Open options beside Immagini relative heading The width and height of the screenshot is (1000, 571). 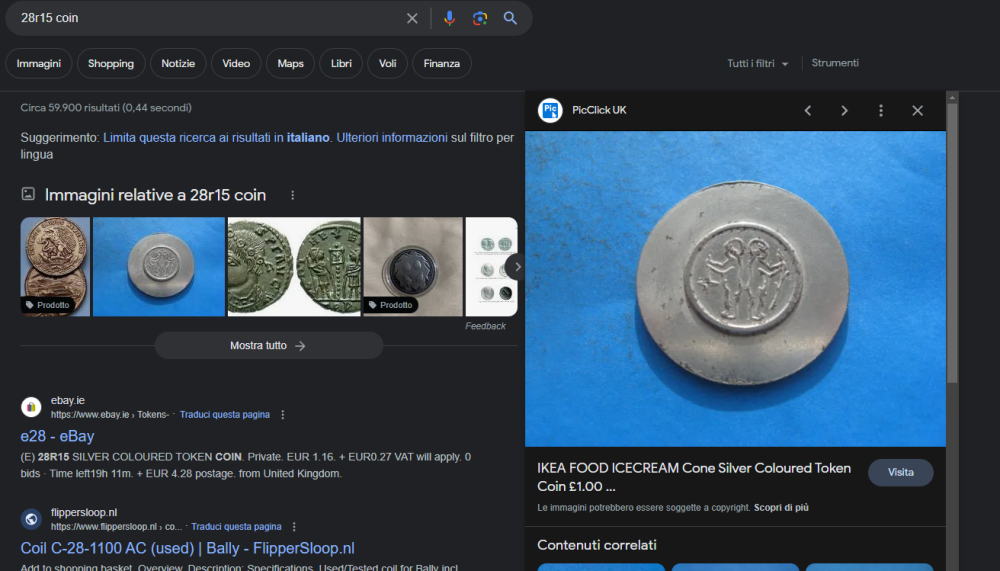click(x=292, y=195)
